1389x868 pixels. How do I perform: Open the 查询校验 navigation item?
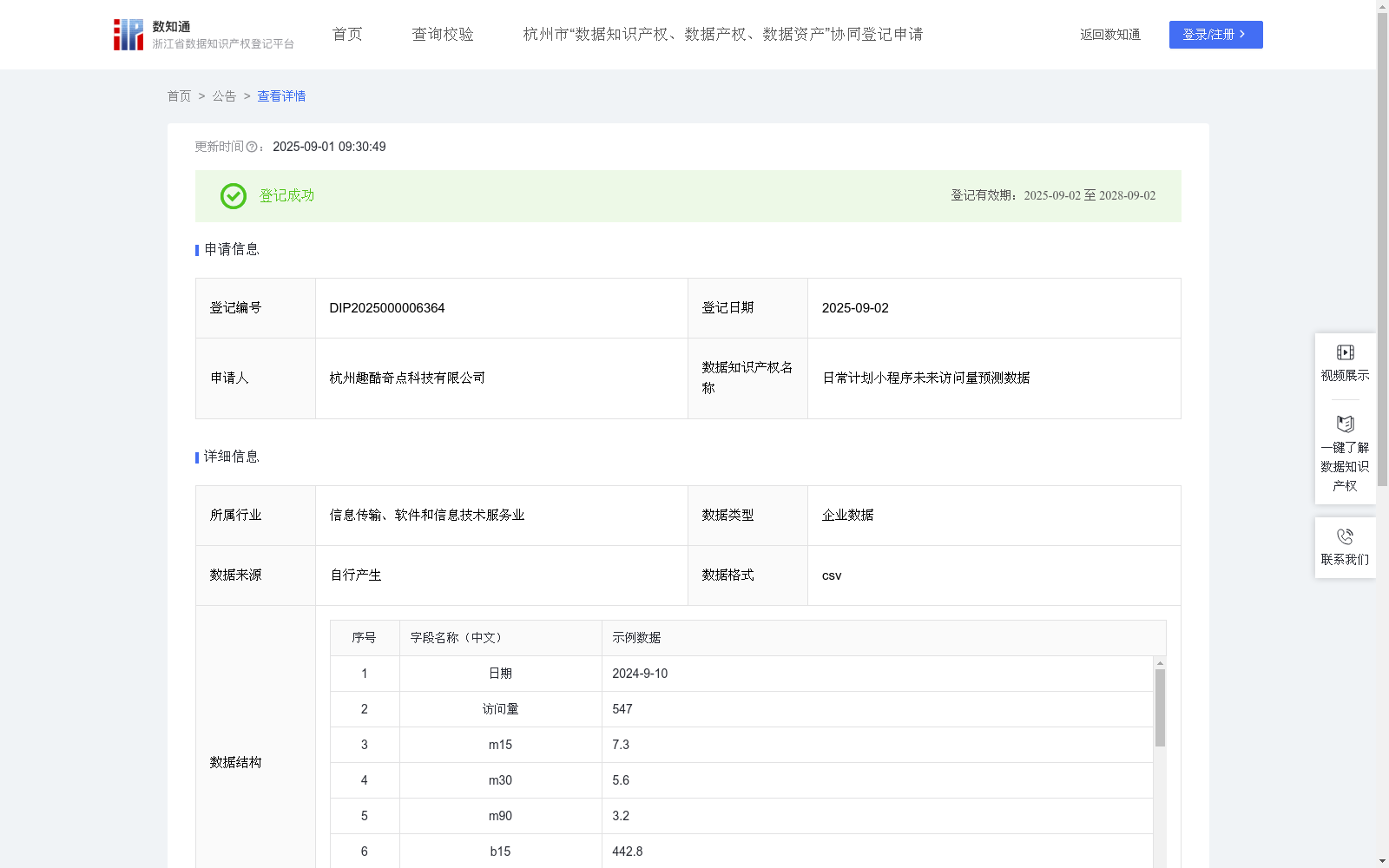point(443,35)
